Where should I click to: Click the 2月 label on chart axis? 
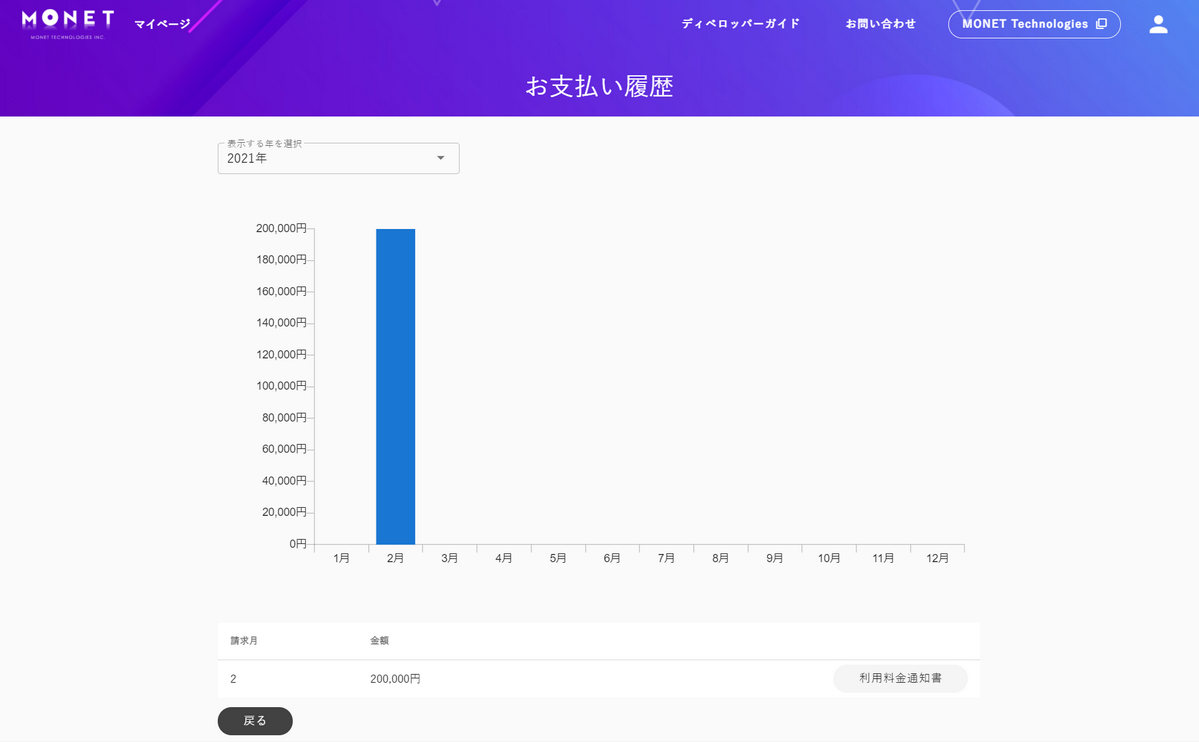[x=395, y=558]
